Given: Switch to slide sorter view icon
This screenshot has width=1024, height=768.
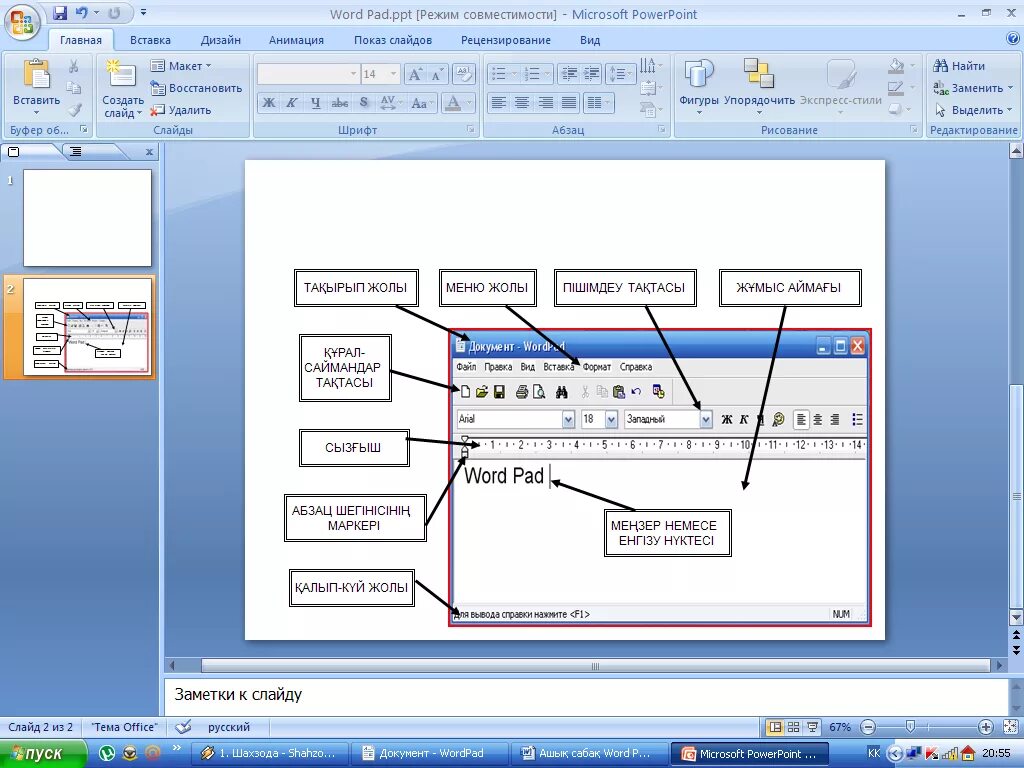Looking at the screenshot, I should pos(793,727).
